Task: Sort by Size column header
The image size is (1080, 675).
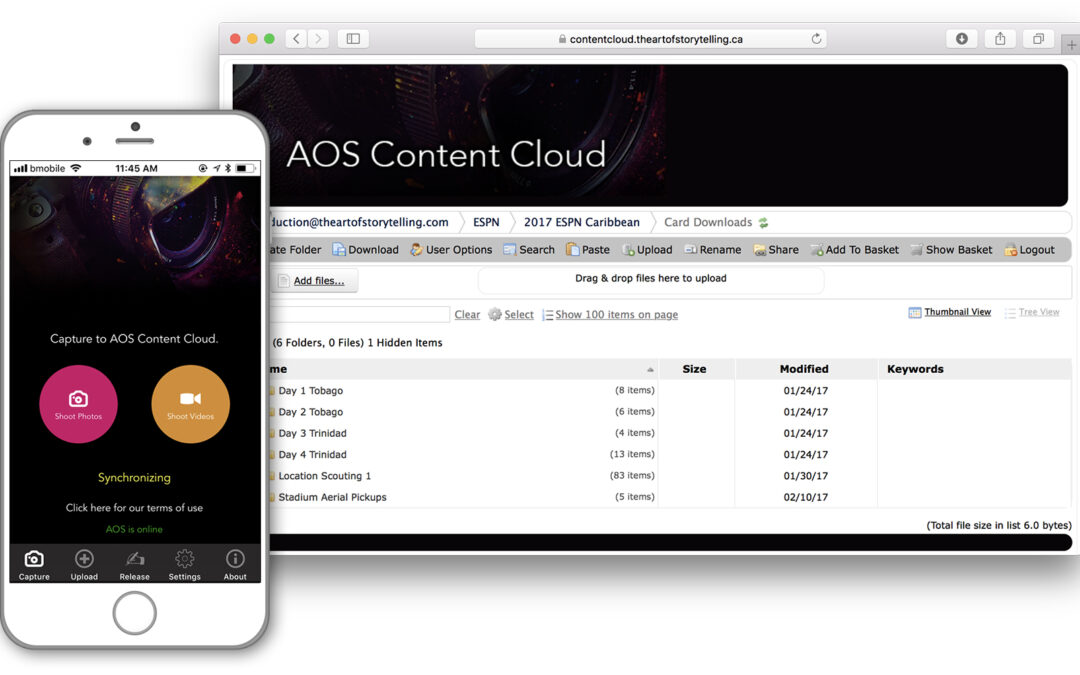Action: (694, 369)
